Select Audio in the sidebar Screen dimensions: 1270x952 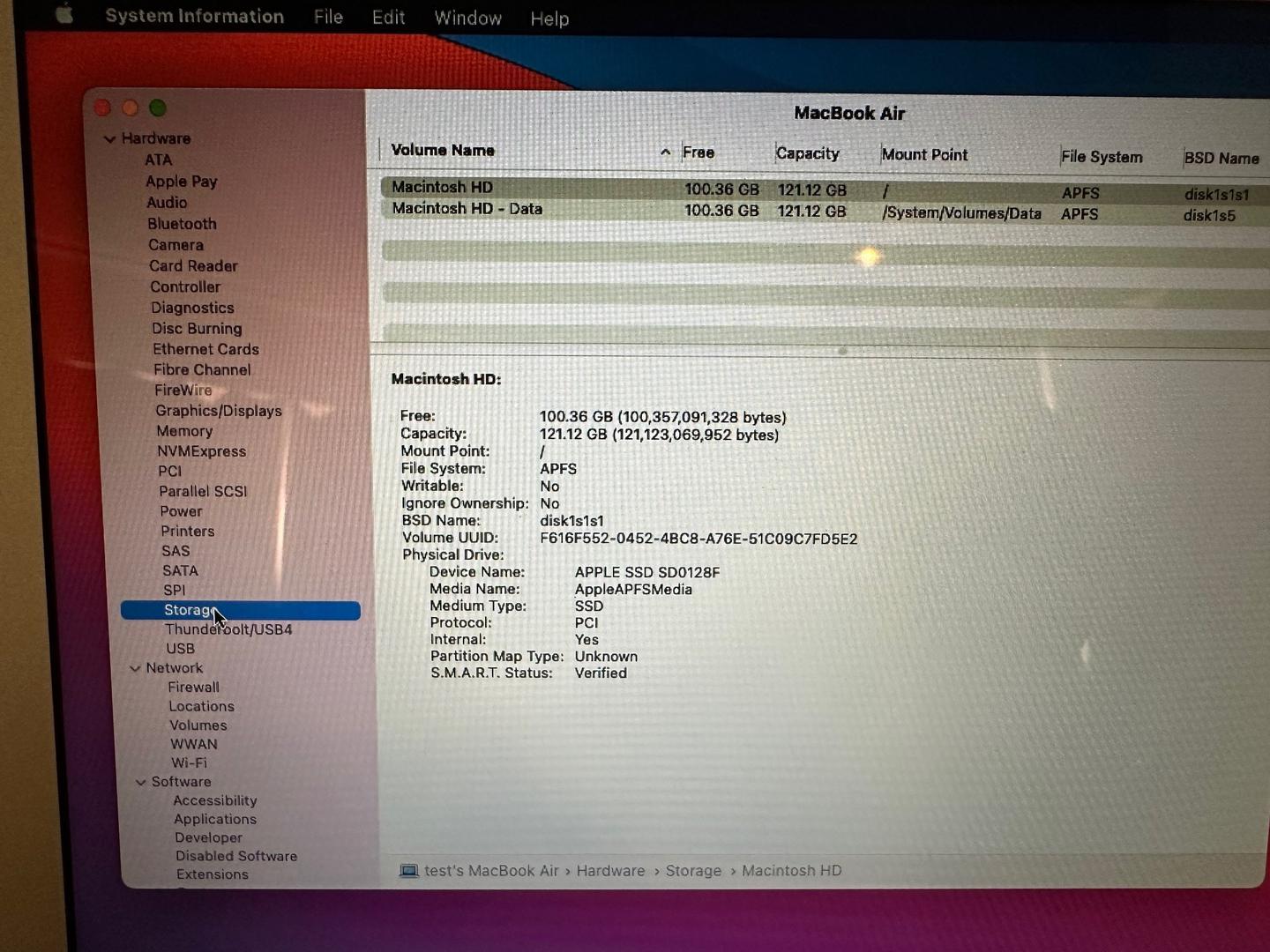tap(167, 202)
